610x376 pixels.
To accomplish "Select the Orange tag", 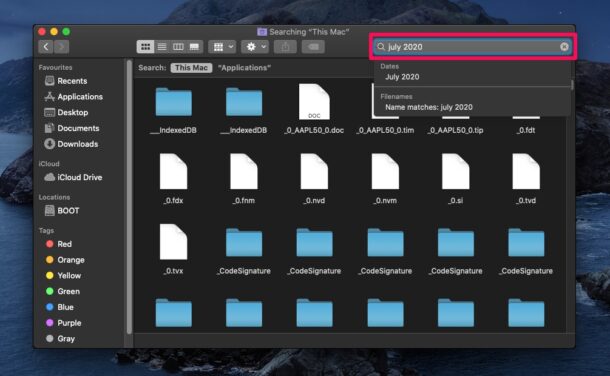I will coord(65,260).
